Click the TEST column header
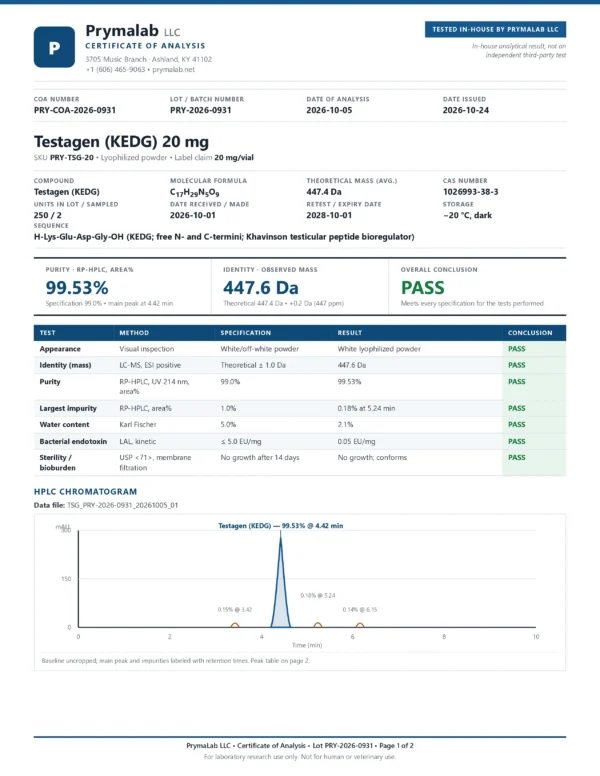 pos(48,333)
